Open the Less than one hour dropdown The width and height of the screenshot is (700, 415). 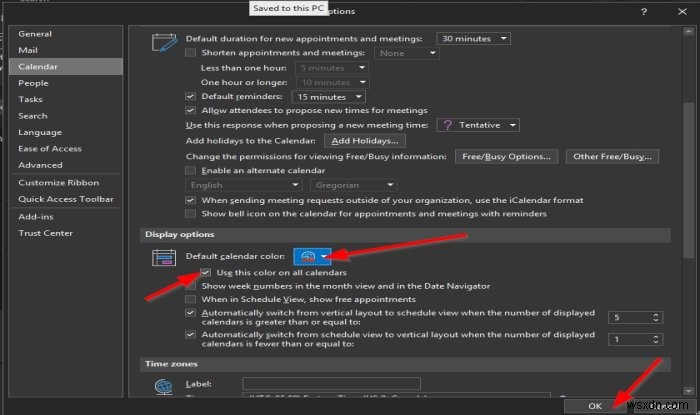332,68
